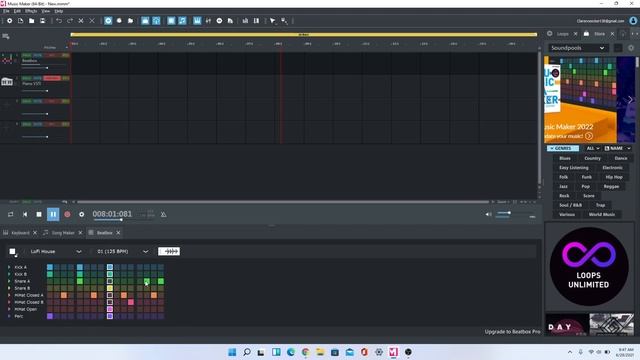Open the Loops Unlimited promo tile
640x360 pixels.
(x=589, y=266)
